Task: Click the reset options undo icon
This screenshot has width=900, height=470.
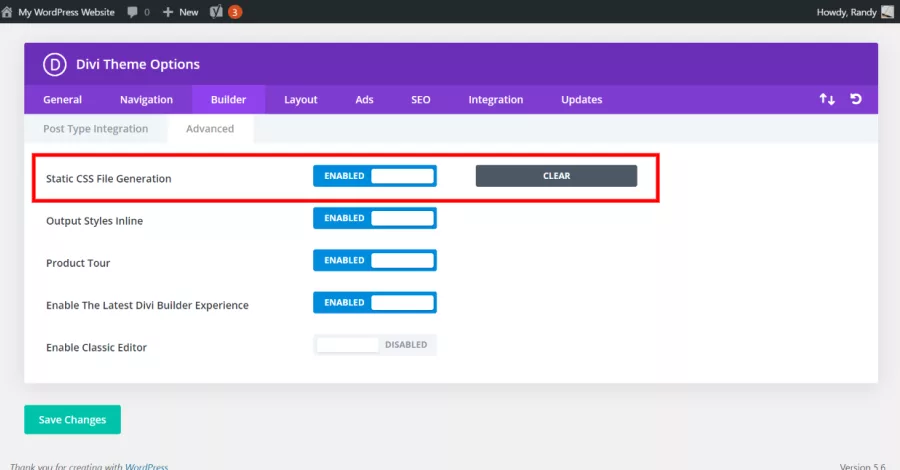Action: [x=856, y=99]
